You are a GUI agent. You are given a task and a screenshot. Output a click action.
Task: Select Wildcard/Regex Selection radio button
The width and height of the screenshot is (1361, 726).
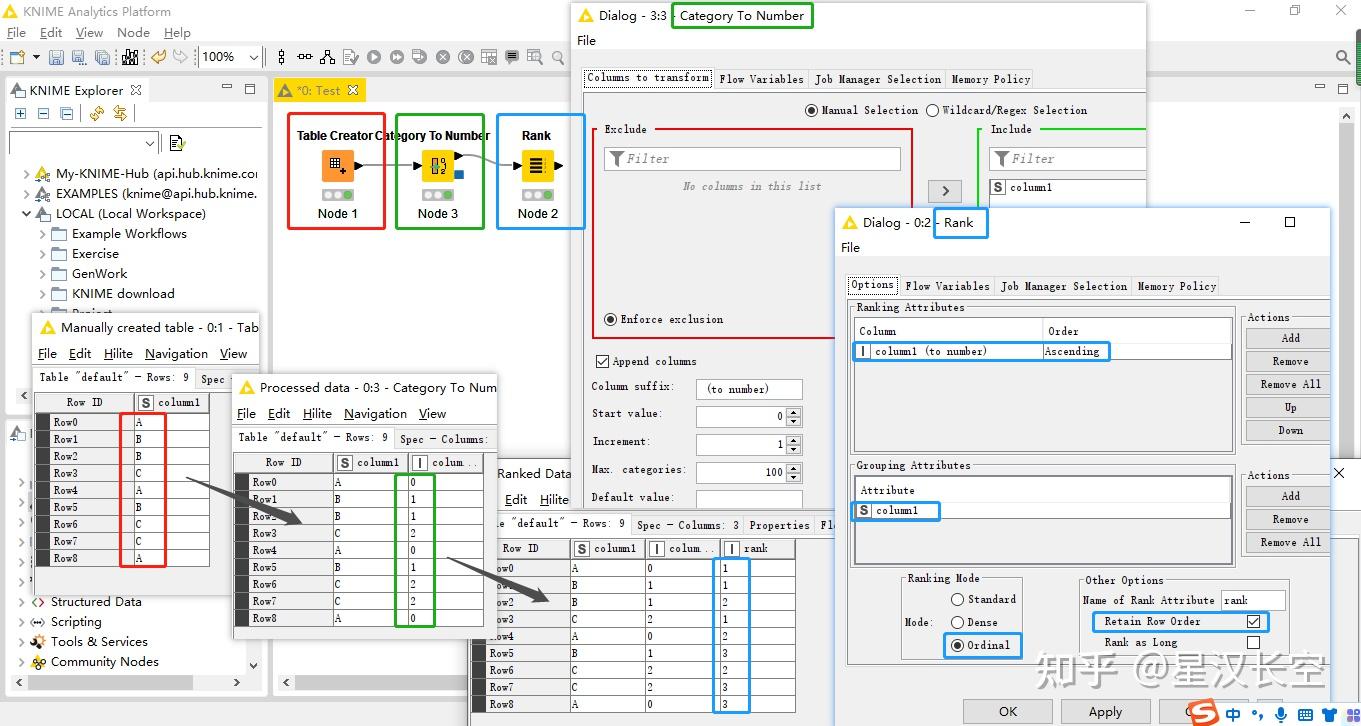click(933, 110)
